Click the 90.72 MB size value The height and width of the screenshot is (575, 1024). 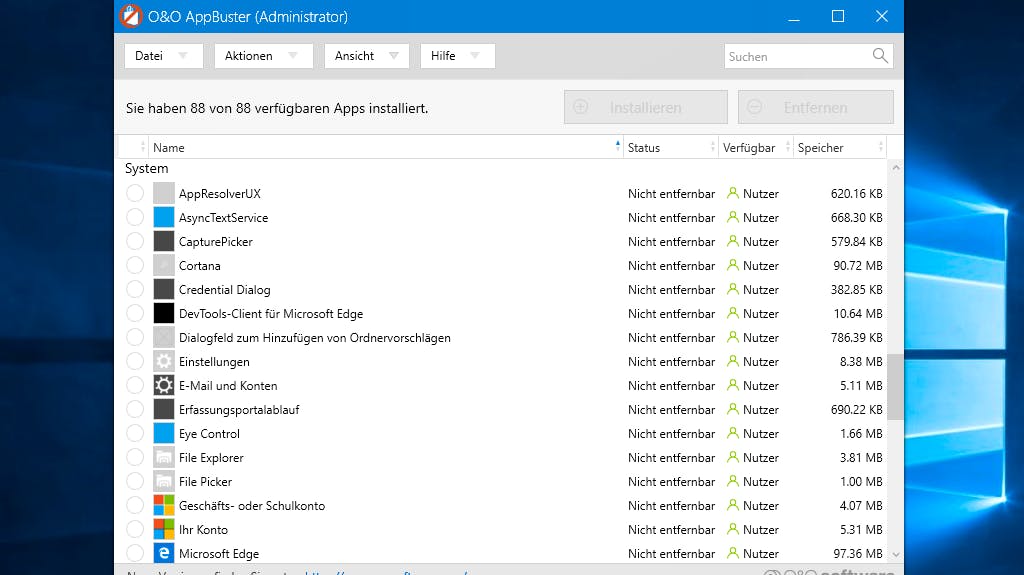(857, 265)
